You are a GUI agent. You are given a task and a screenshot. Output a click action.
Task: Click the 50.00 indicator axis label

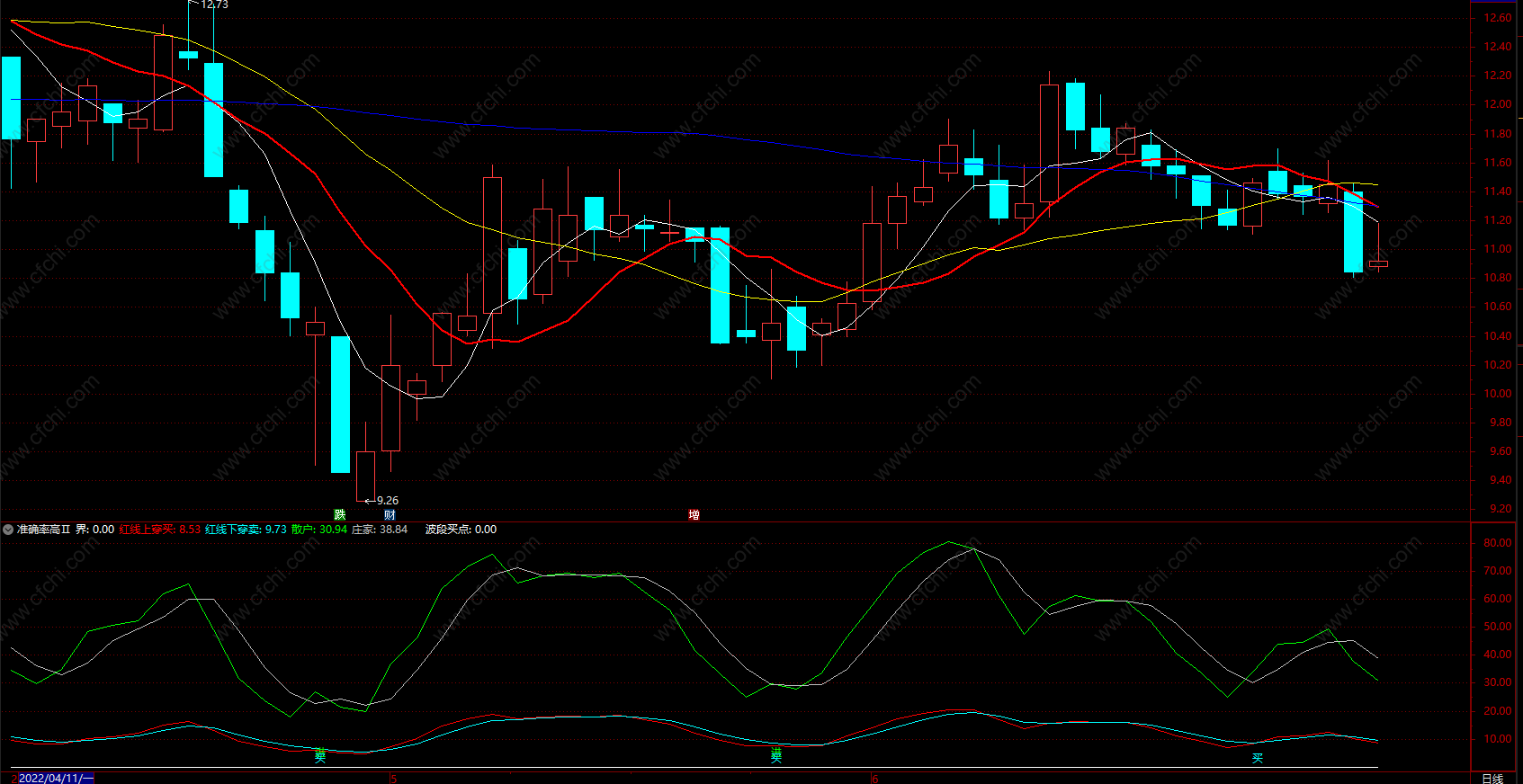click(1498, 627)
